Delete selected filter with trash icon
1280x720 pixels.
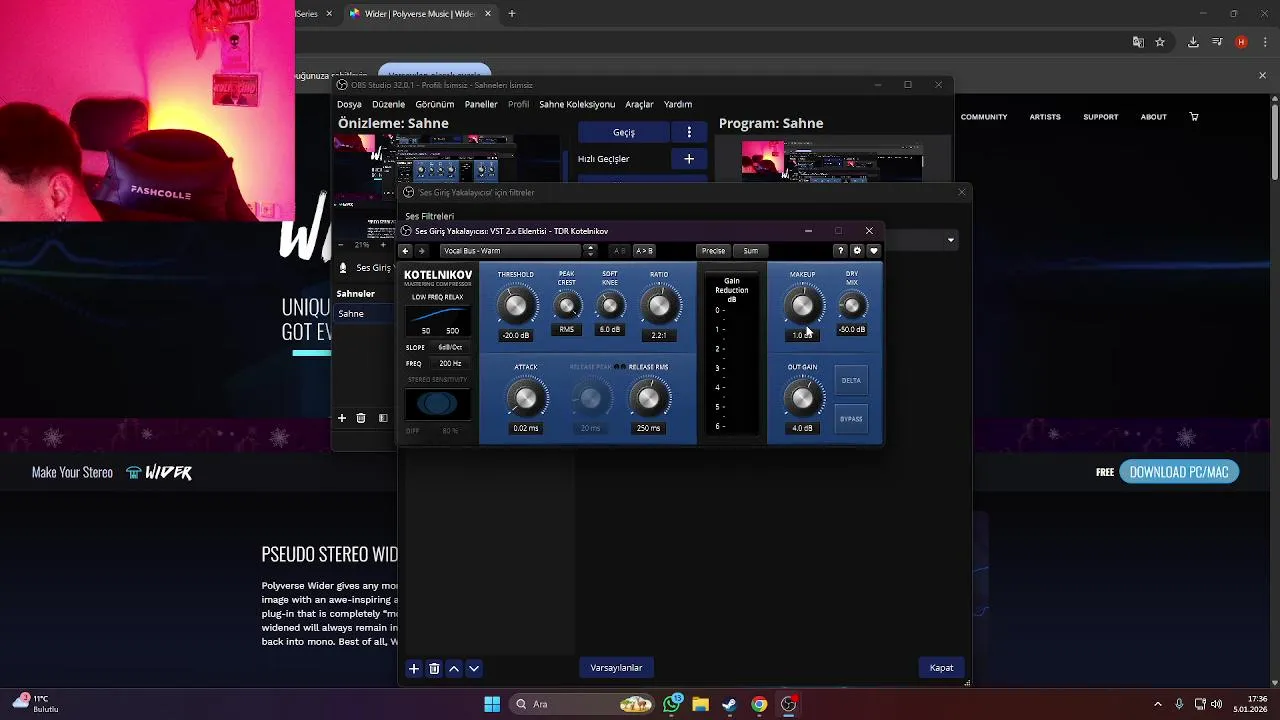point(434,668)
